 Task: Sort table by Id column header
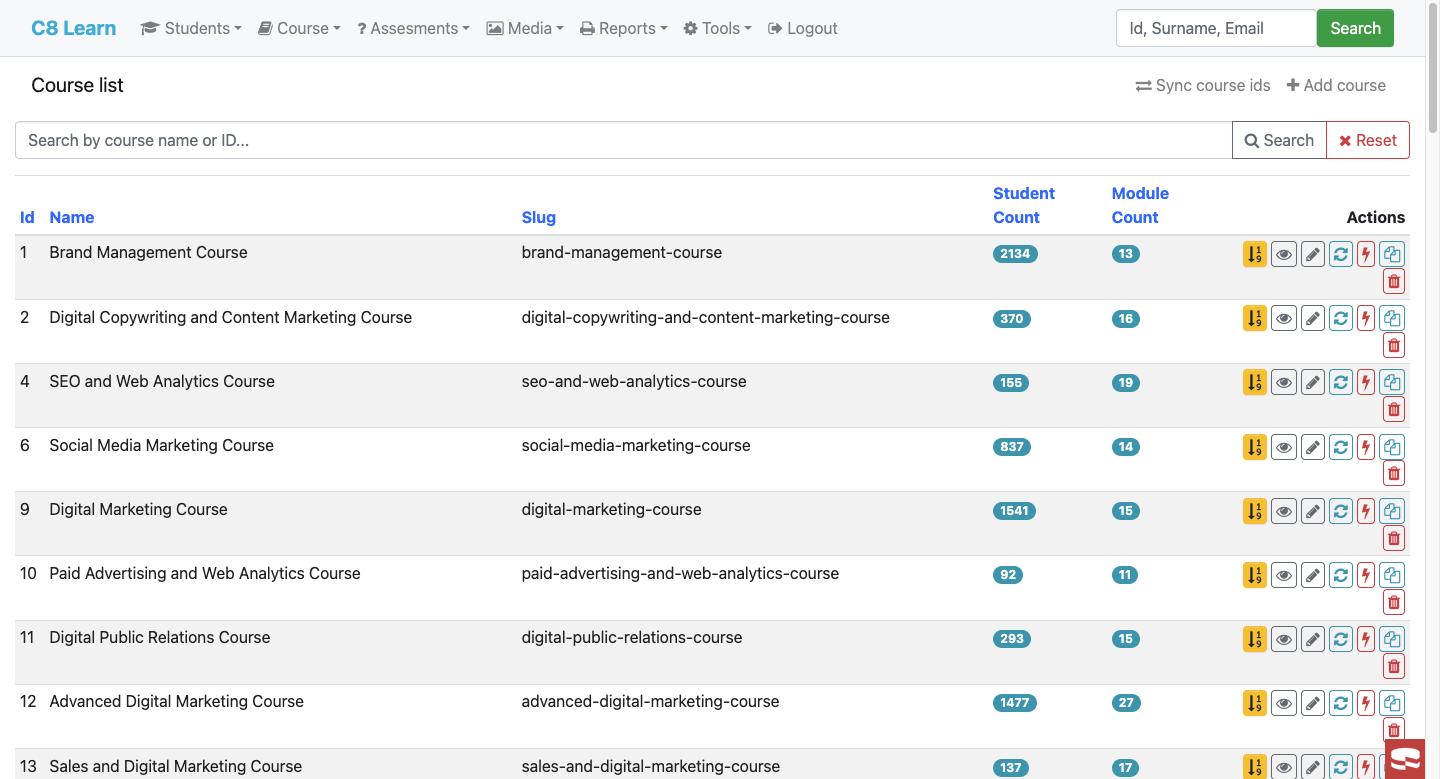[27, 217]
